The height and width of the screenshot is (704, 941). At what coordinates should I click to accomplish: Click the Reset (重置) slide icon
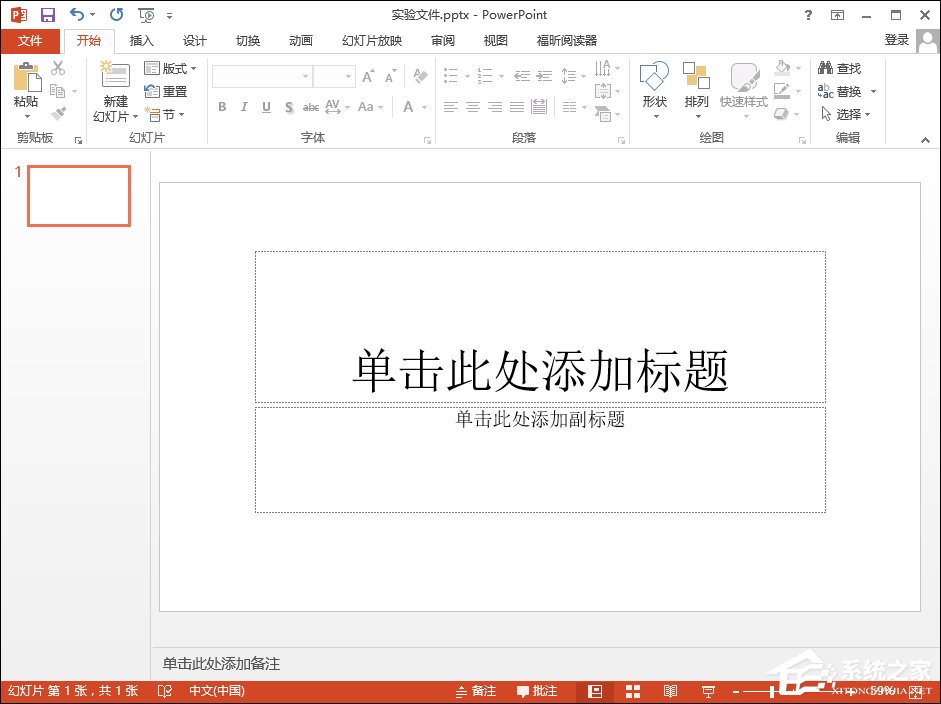168,90
